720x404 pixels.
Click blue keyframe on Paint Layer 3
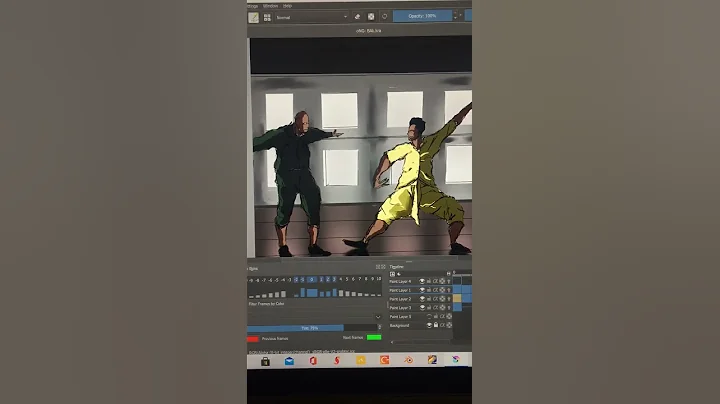[457, 307]
